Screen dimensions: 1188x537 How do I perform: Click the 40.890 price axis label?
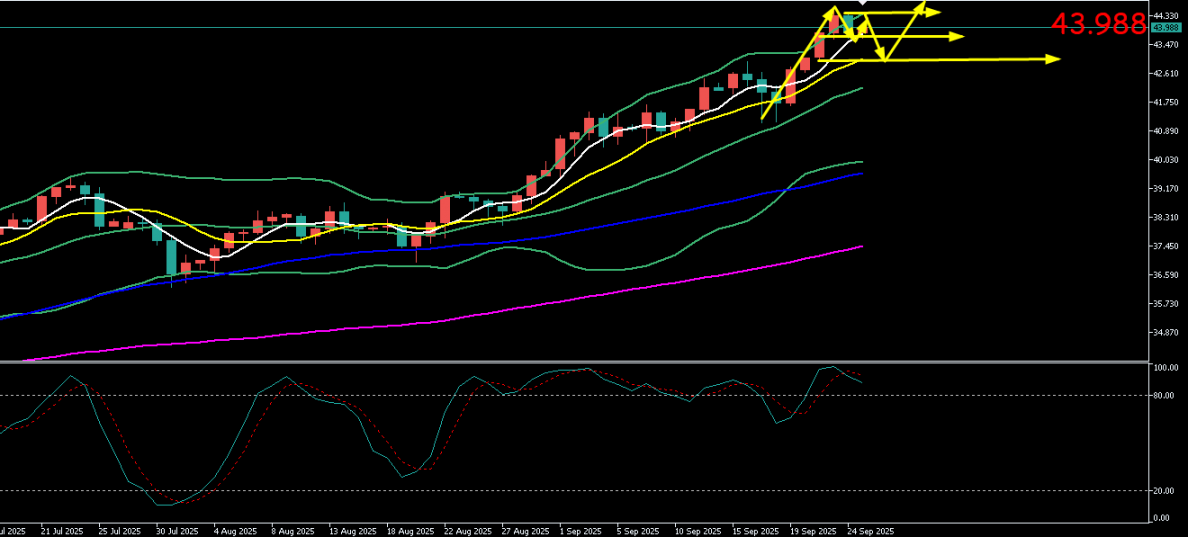1165,131
